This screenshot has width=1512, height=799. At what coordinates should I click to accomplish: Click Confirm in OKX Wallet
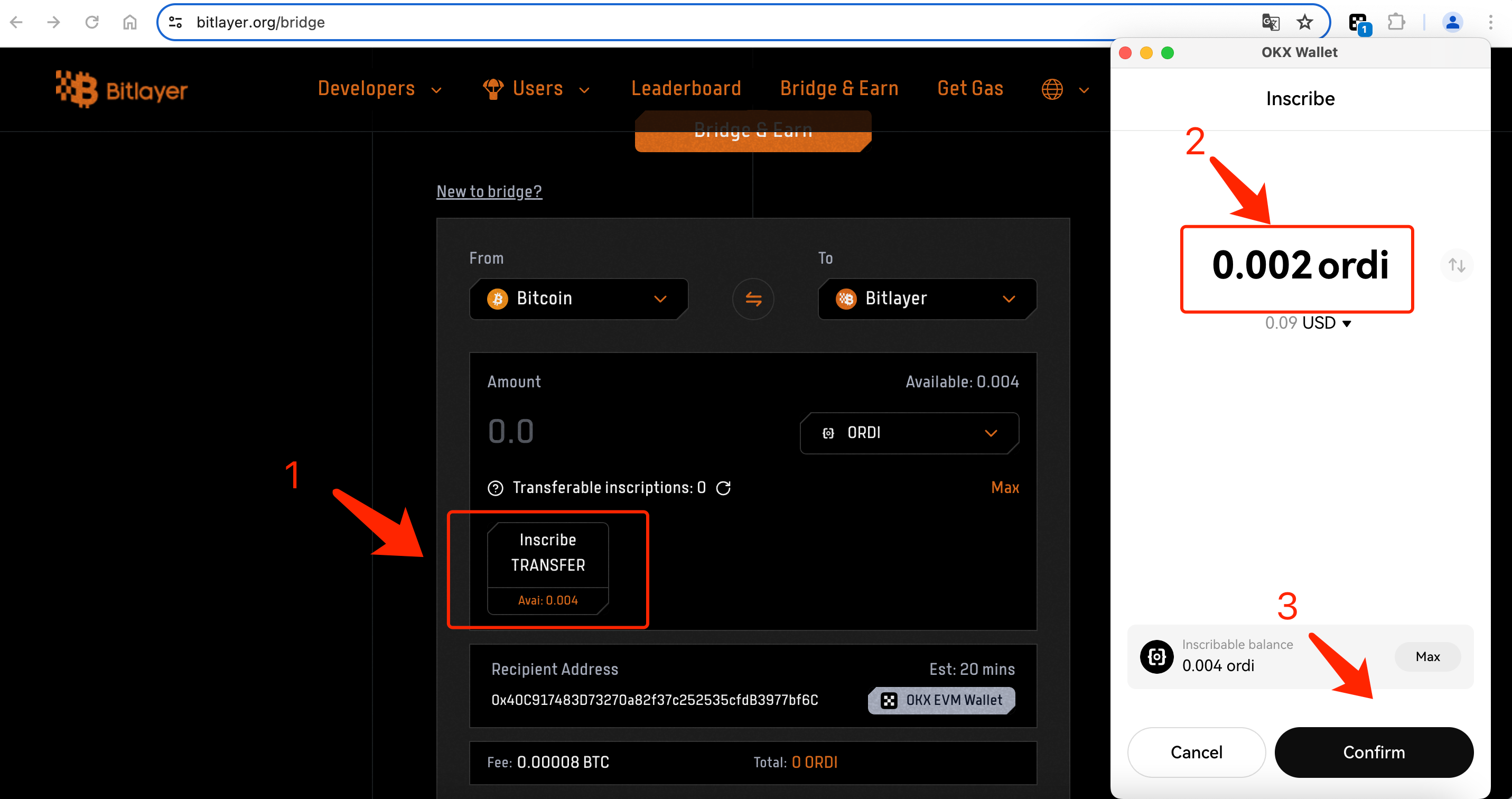pos(1374,752)
